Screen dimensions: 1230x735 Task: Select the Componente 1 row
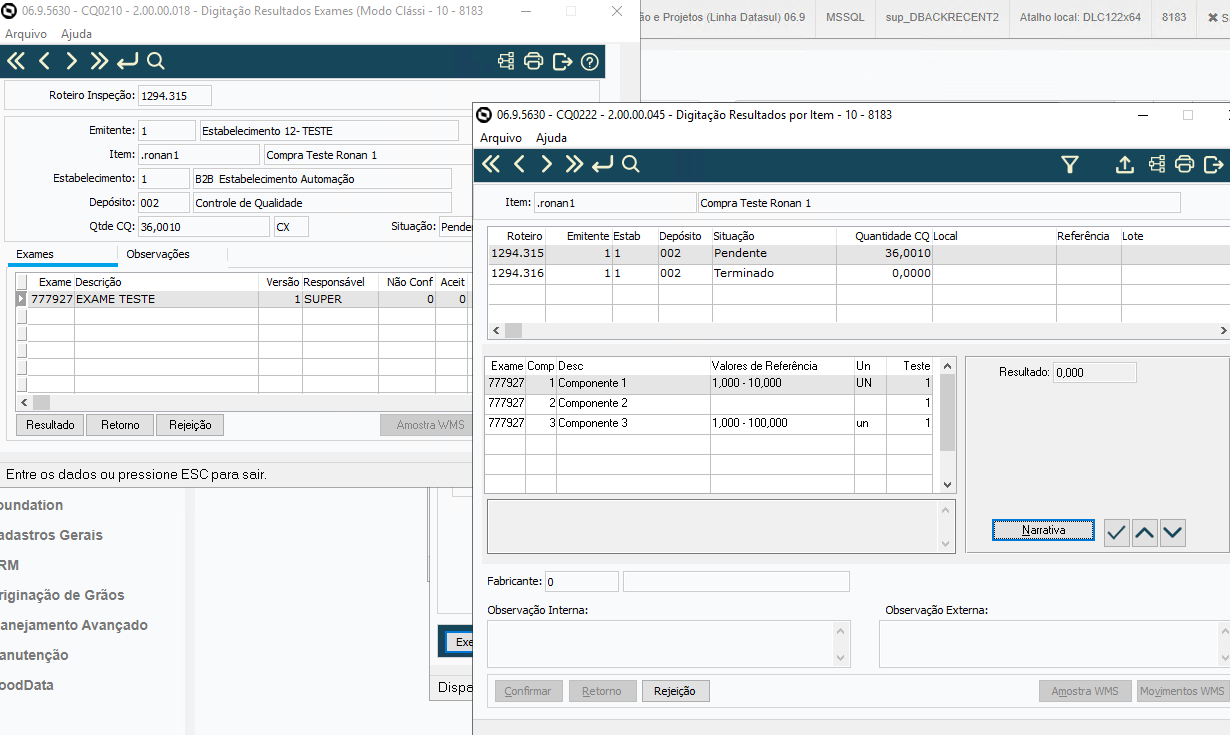[x=710, y=383]
